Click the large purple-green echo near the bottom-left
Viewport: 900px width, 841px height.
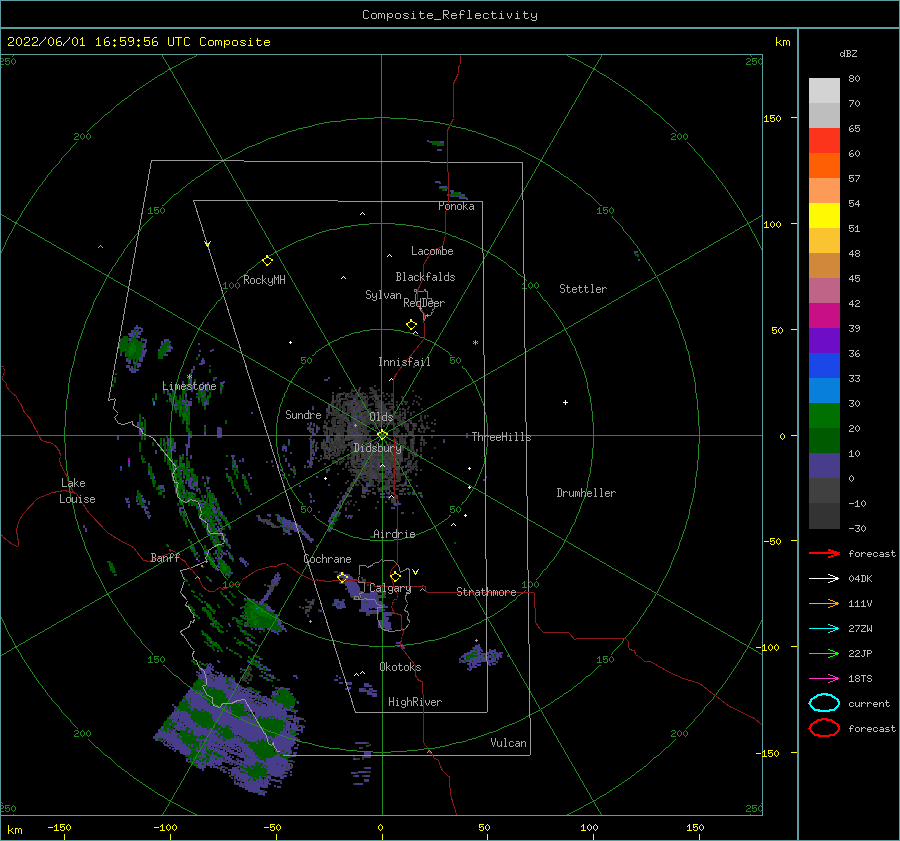230,730
